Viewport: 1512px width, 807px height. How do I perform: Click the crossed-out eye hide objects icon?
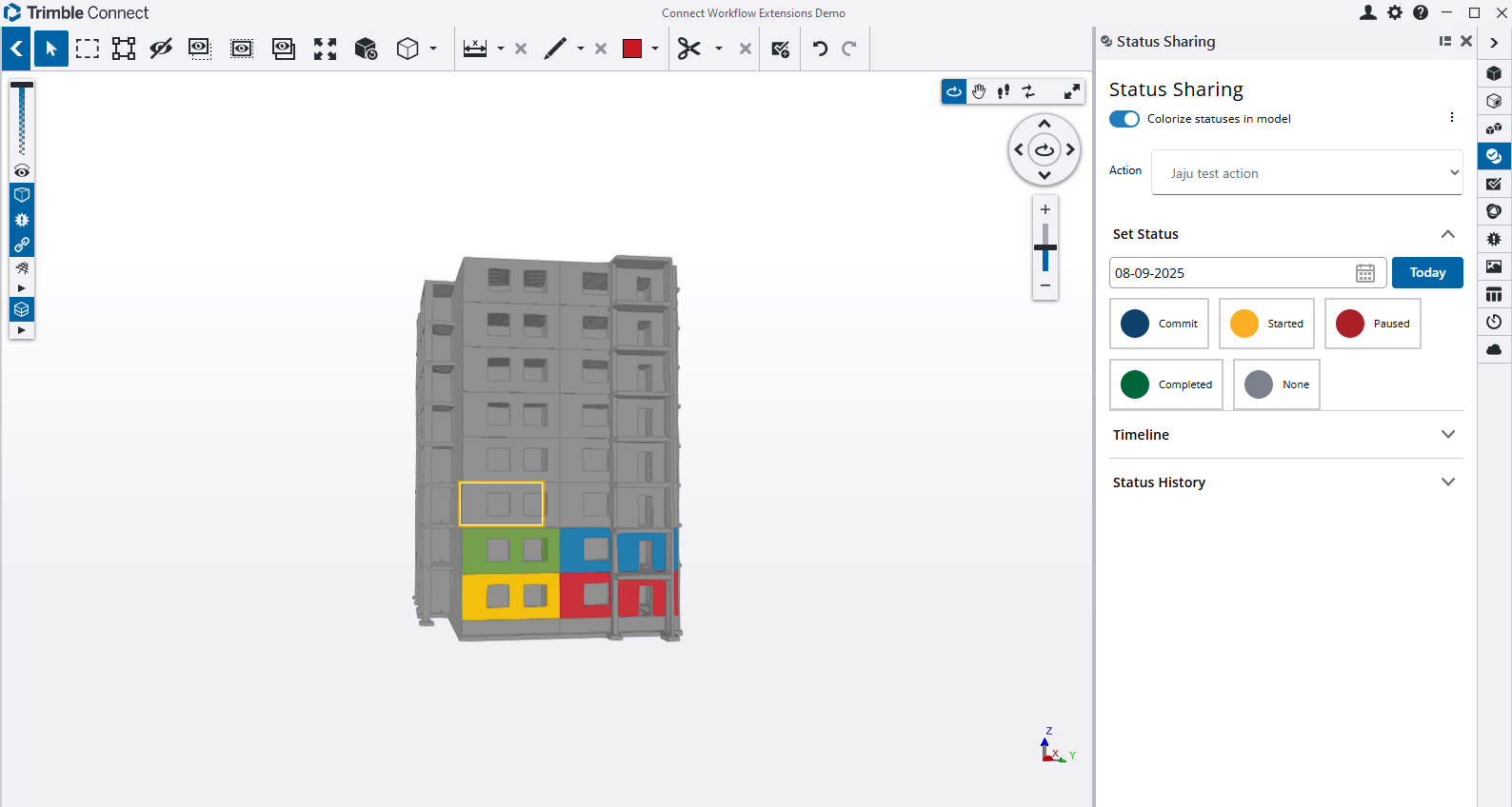(x=161, y=49)
